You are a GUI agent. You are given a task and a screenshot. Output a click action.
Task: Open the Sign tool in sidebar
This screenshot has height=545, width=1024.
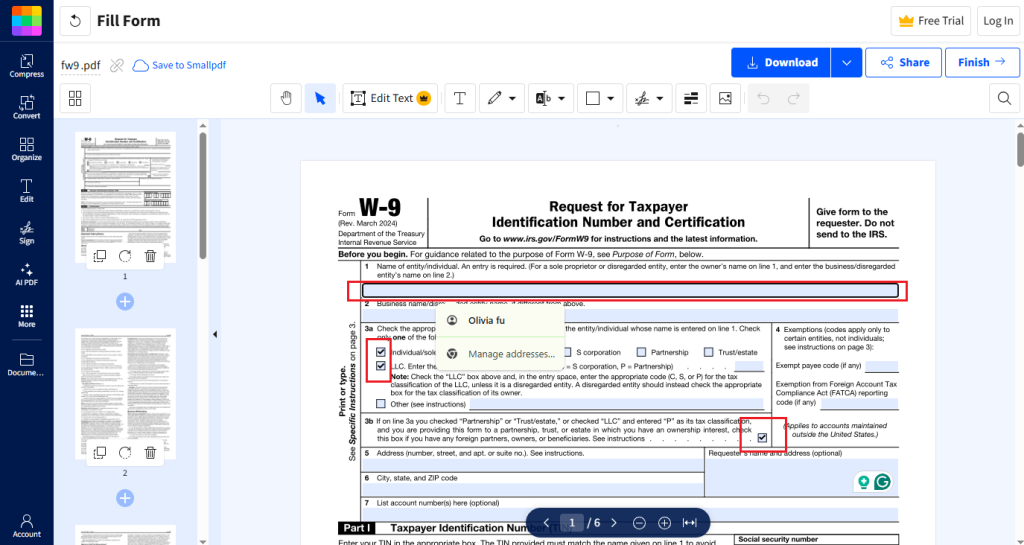tap(27, 233)
